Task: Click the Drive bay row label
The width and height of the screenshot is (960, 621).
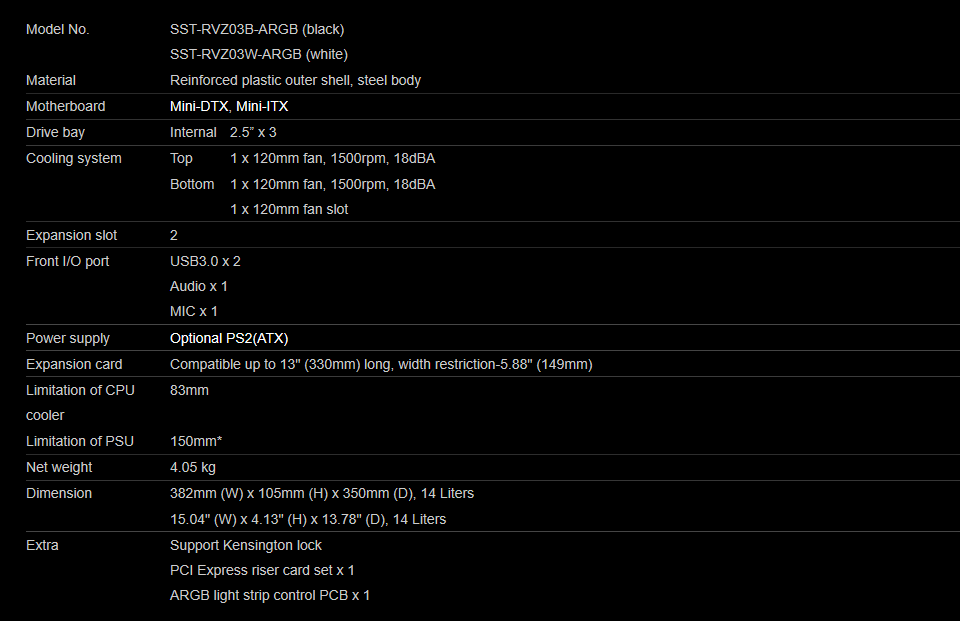Action: (x=55, y=132)
